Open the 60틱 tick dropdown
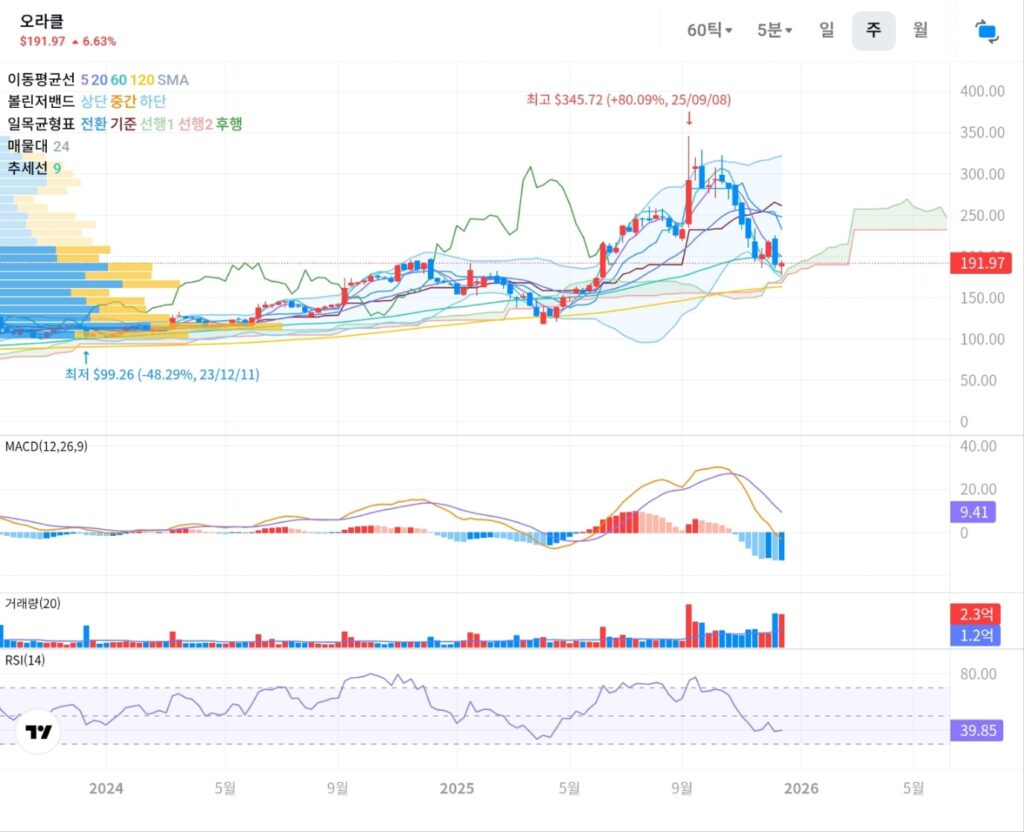The width and height of the screenshot is (1024, 832). tap(709, 31)
